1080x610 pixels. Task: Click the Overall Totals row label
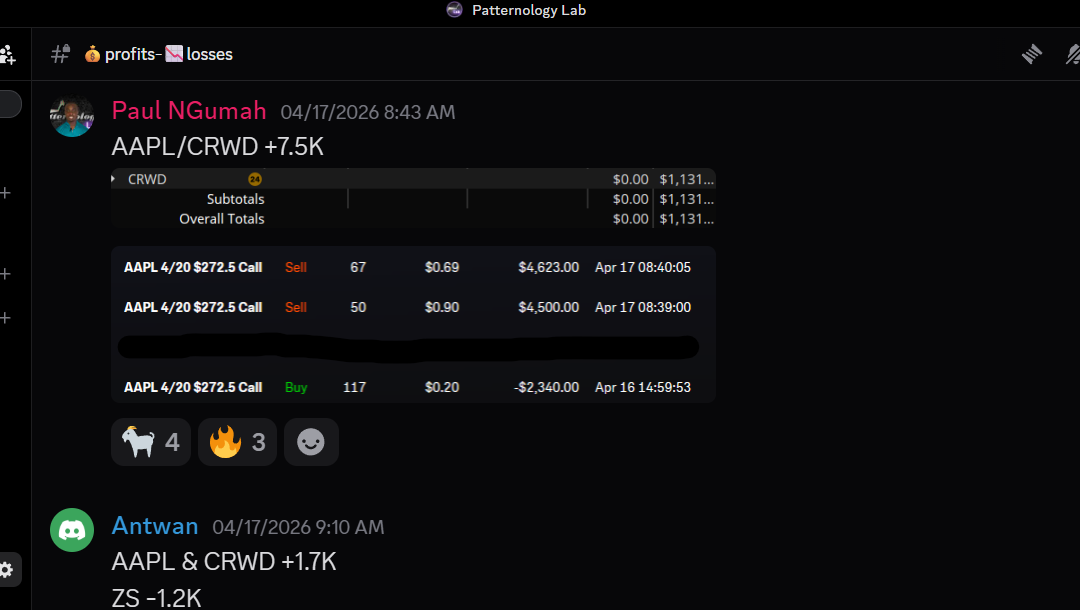point(222,219)
